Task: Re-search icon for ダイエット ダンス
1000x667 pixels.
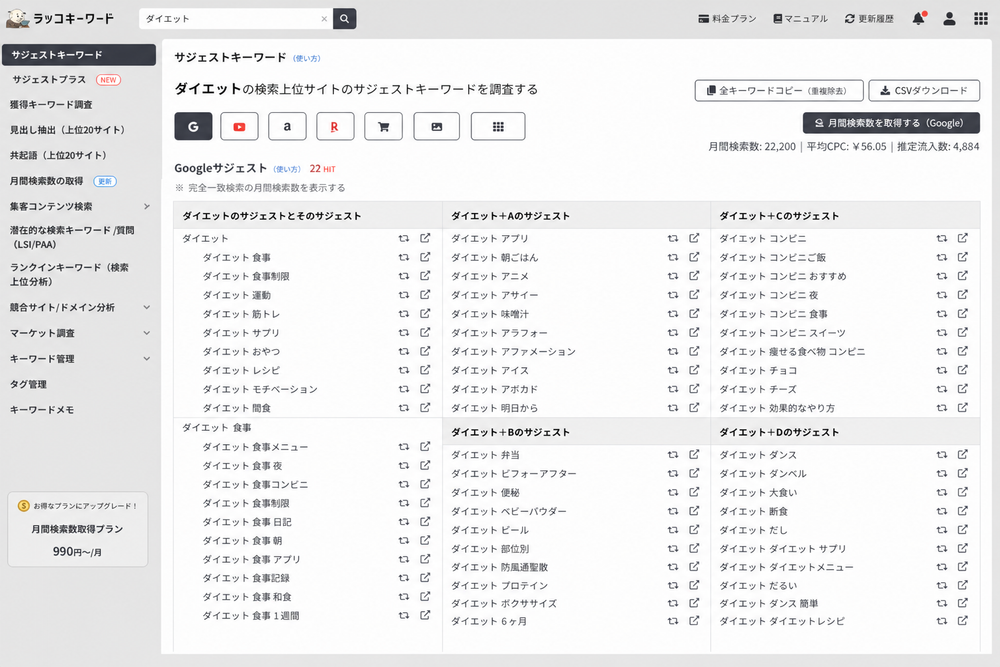Action: (x=941, y=455)
